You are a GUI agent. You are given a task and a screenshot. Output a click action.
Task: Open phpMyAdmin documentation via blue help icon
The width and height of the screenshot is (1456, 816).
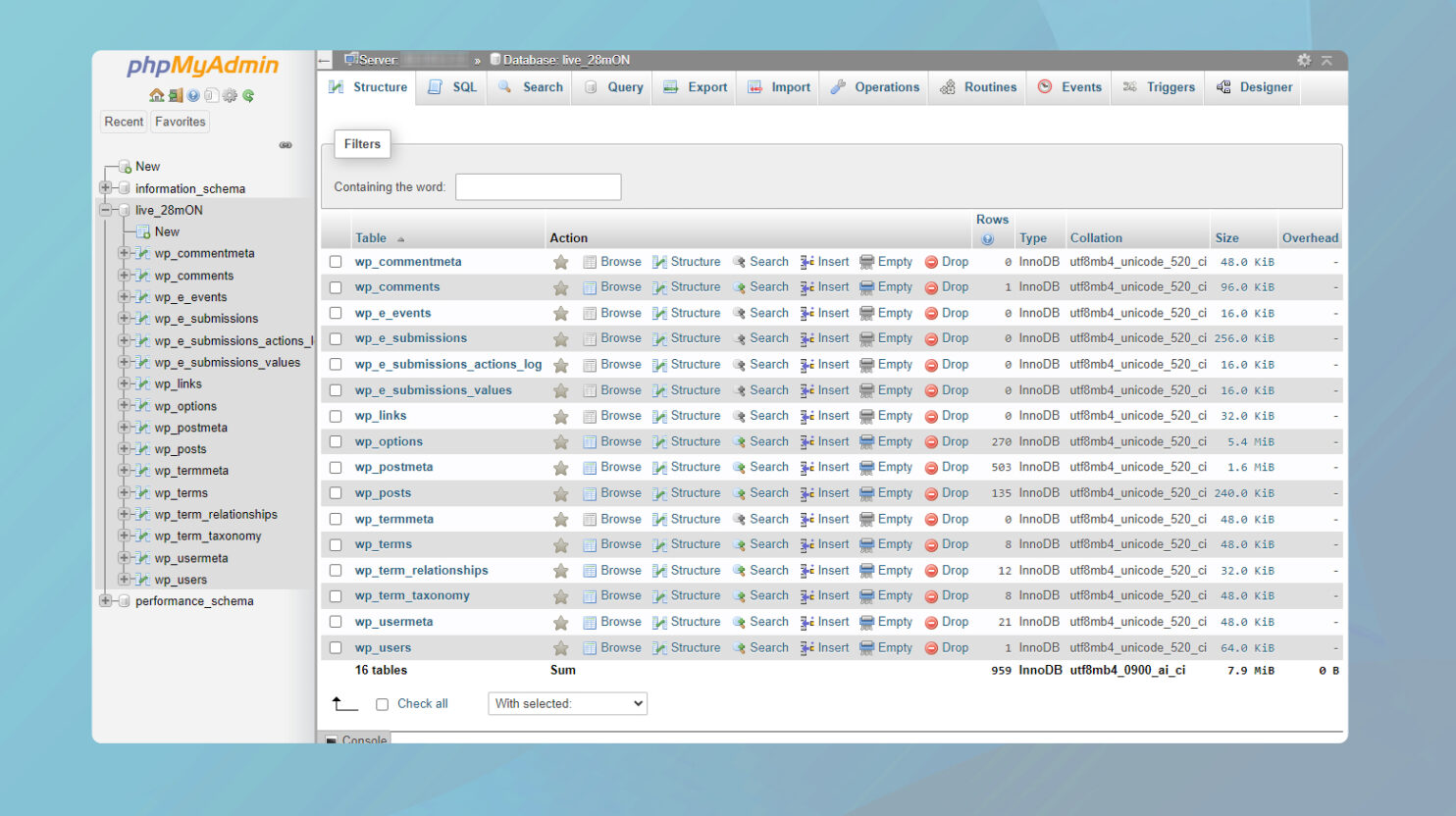pyautogui.click(x=193, y=95)
